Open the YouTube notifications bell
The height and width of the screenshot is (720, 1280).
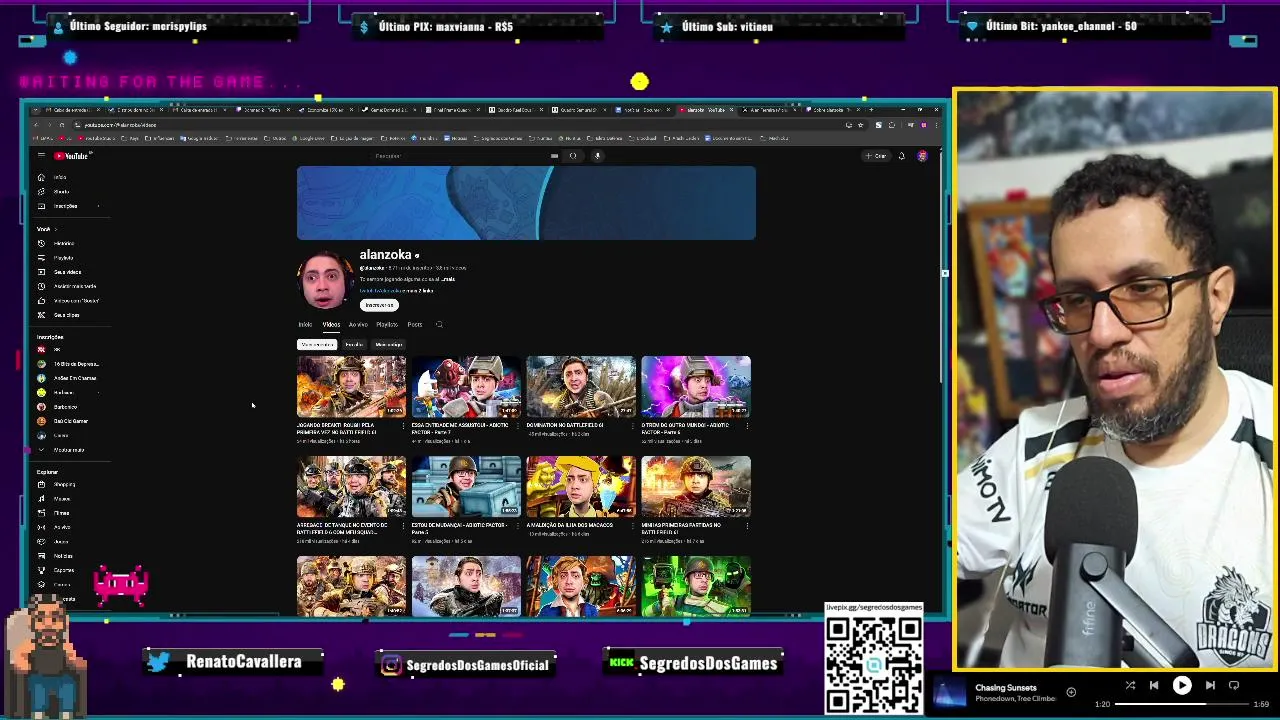[901, 156]
